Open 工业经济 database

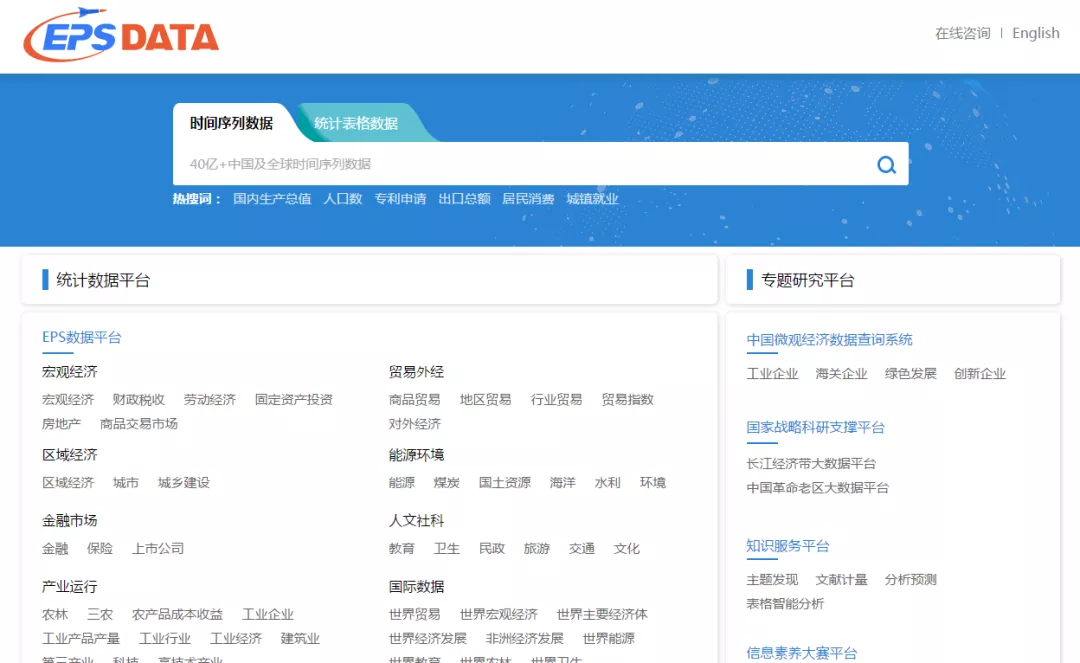236,638
